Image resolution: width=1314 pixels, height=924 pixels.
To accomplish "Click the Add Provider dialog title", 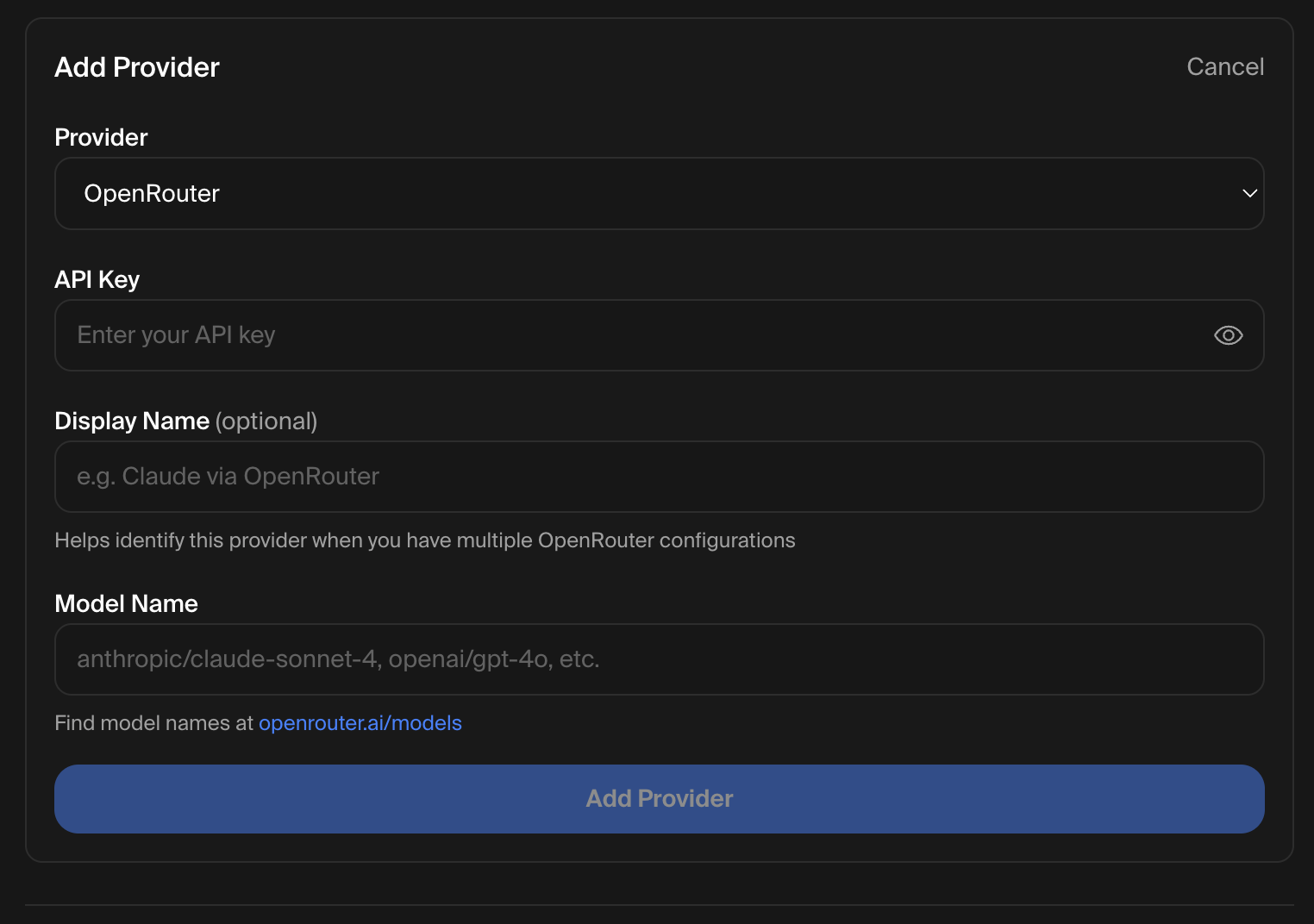I will [x=137, y=67].
